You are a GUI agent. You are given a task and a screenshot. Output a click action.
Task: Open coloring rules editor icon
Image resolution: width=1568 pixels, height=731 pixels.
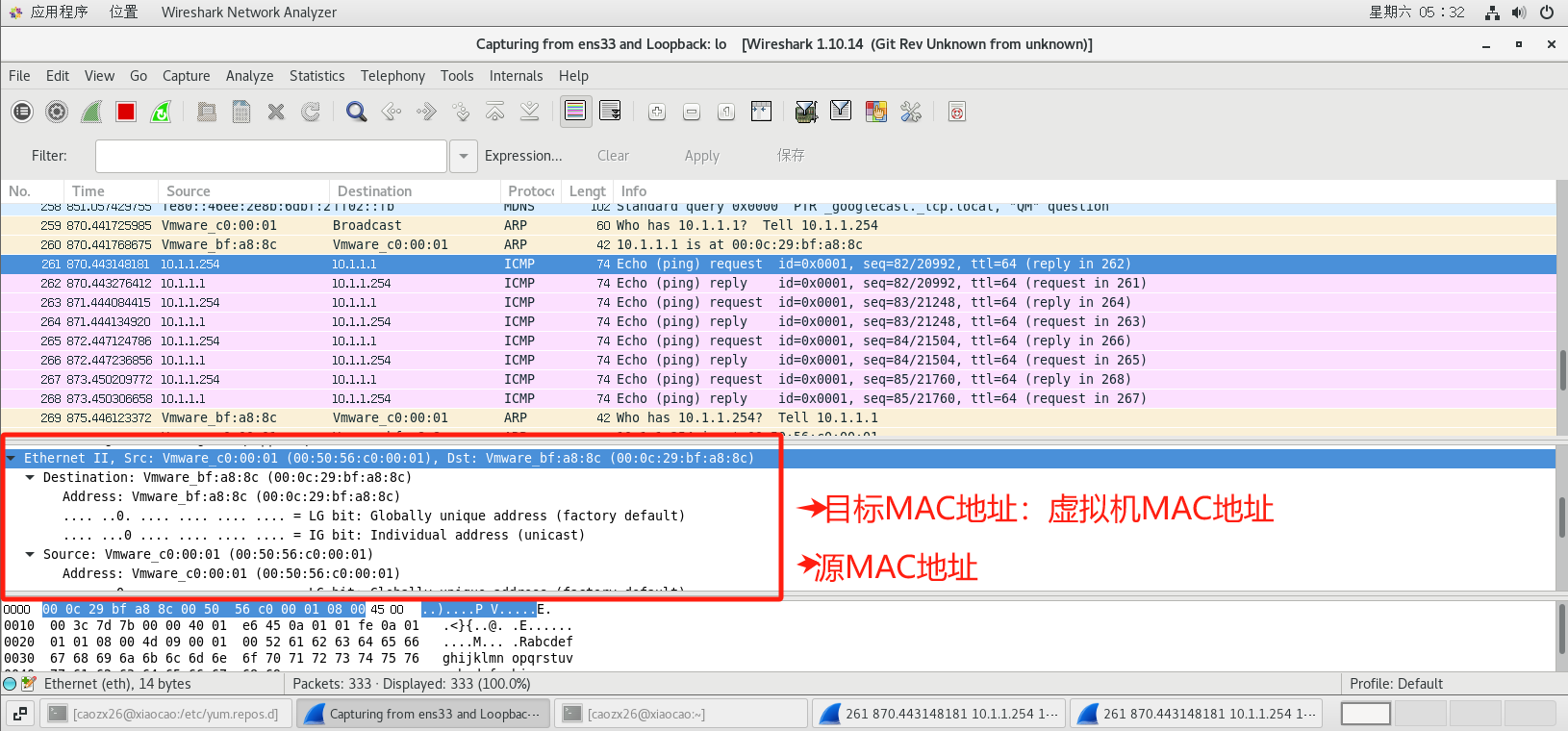(875, 112)
